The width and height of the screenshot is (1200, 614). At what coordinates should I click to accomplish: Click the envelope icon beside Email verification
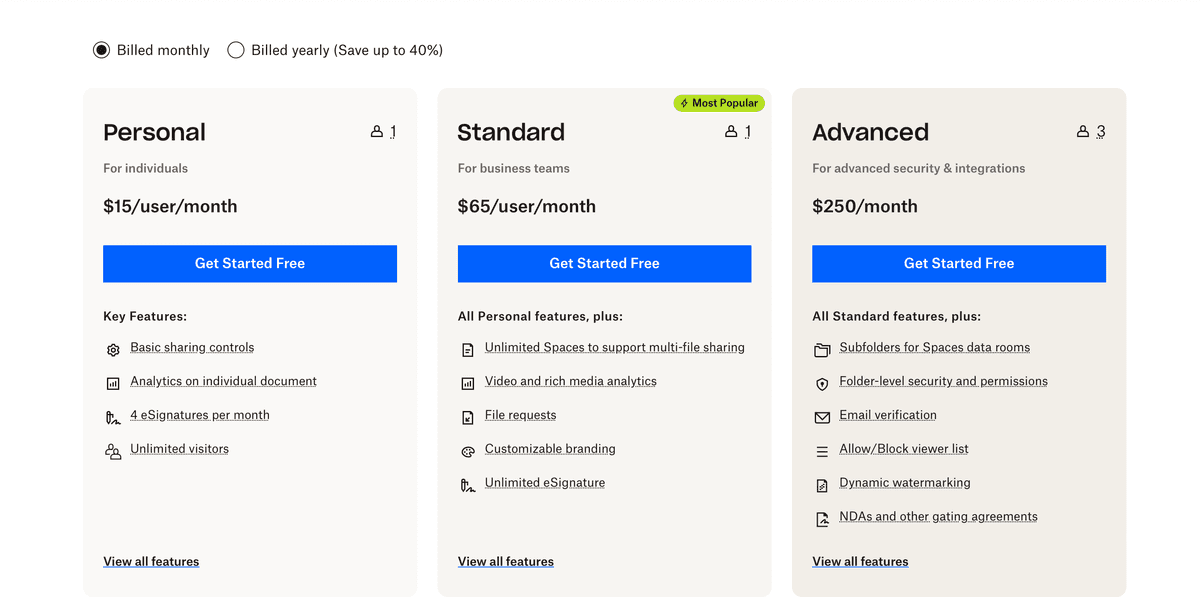[821, 418]
